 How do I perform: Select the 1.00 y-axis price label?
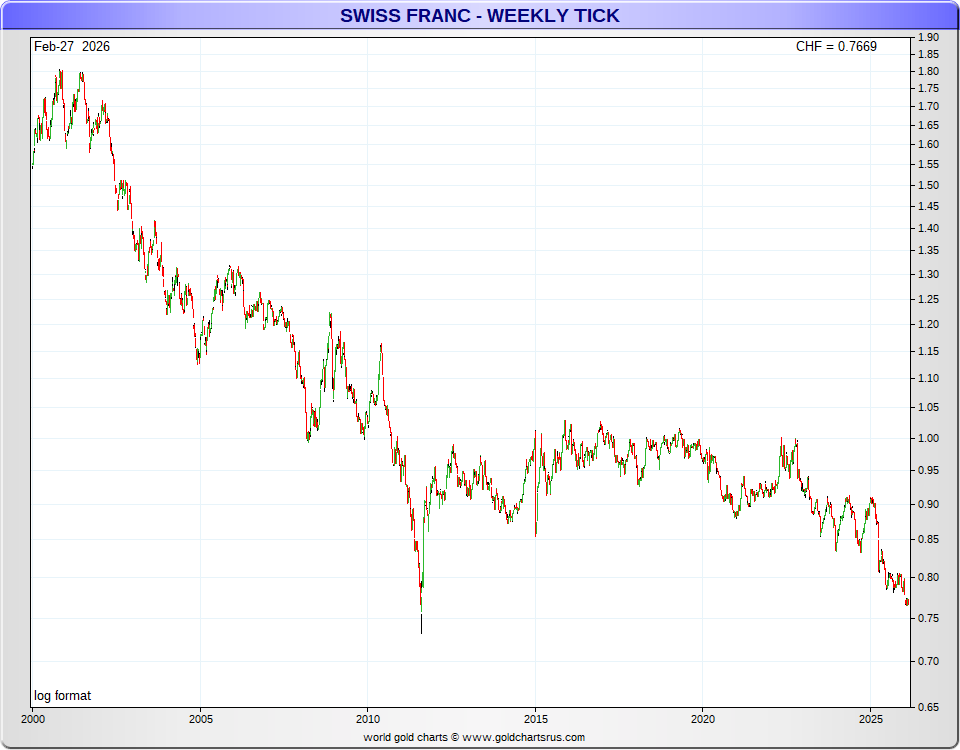coord(928,438)
